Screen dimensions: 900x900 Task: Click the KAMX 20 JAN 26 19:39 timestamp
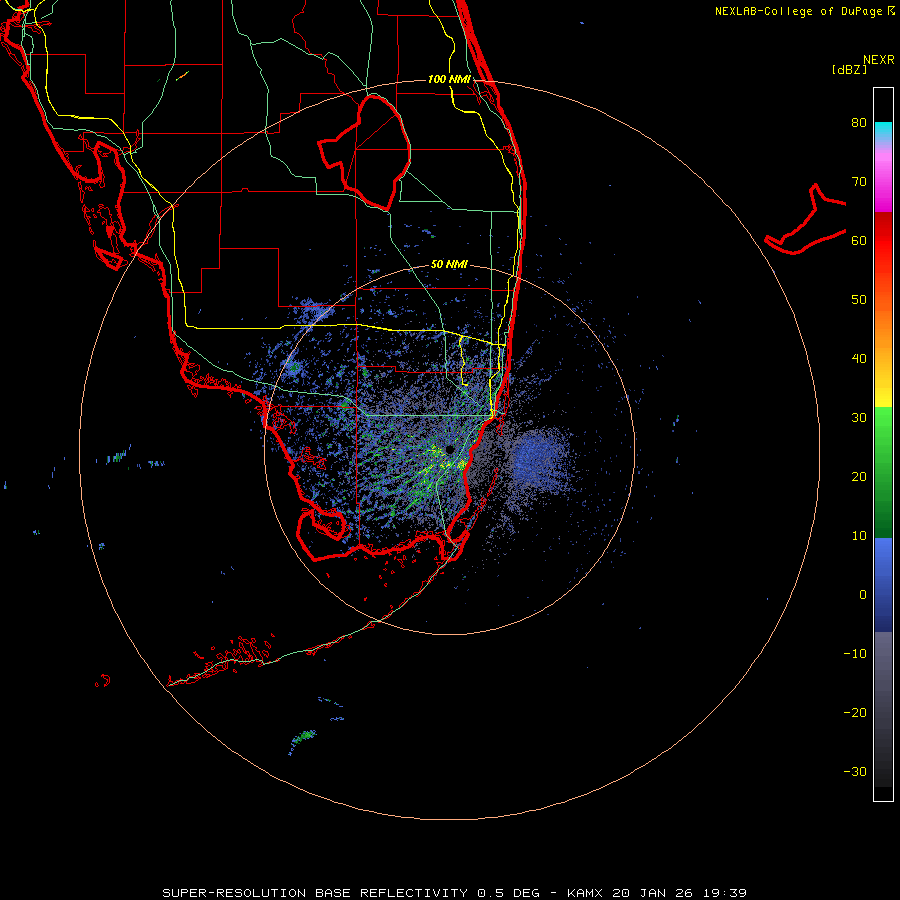(x=657, y=893)
